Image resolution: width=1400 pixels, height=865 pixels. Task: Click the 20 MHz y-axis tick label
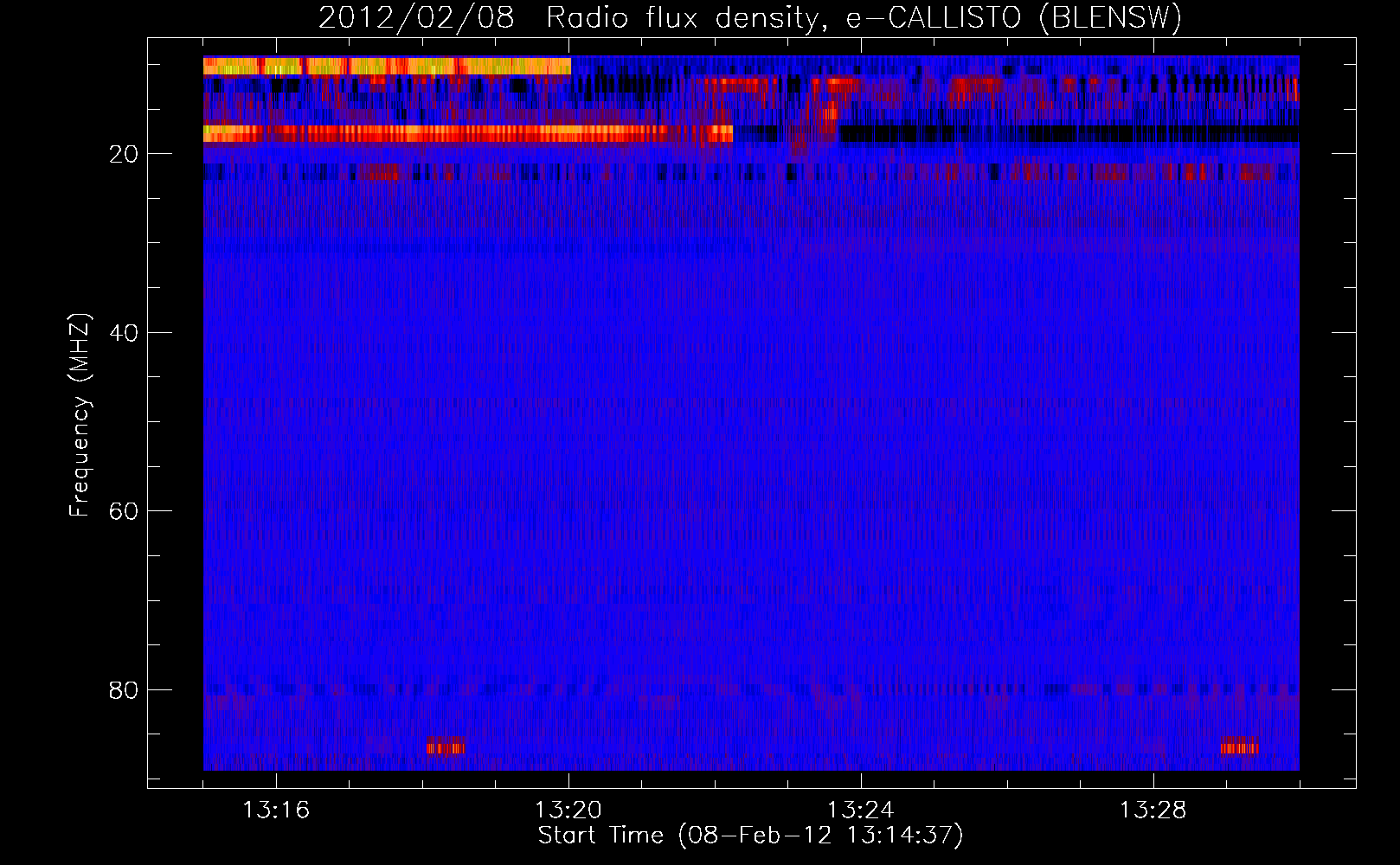(x=125, y=154)
